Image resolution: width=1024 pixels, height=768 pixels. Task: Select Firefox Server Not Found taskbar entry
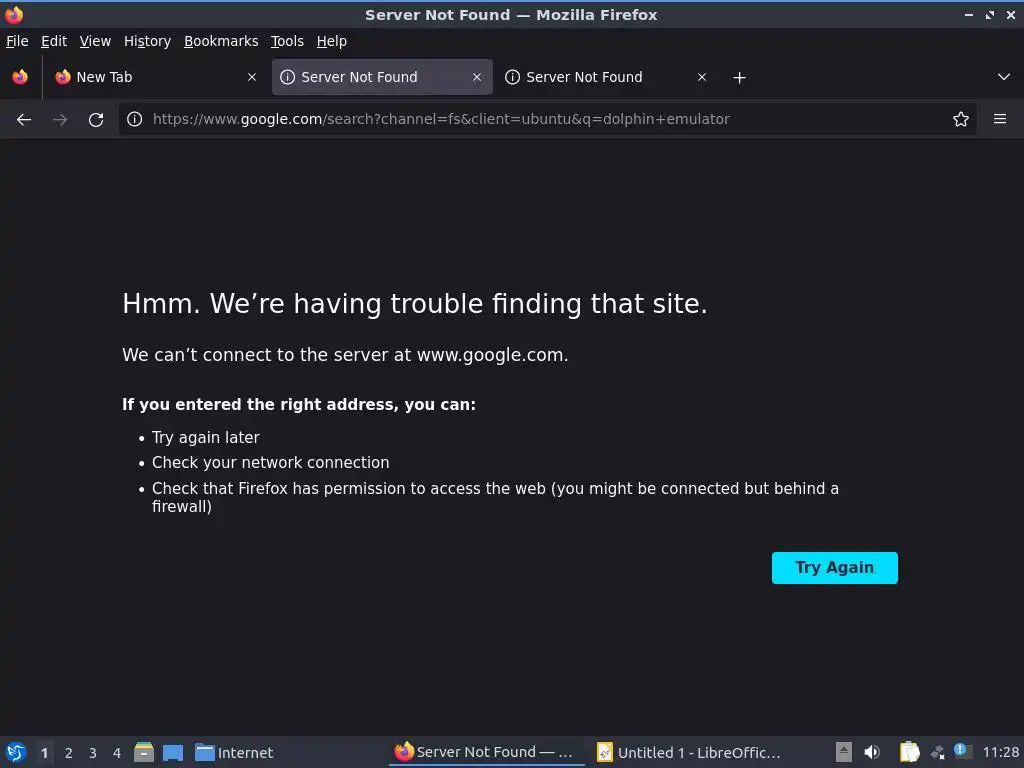487,752
